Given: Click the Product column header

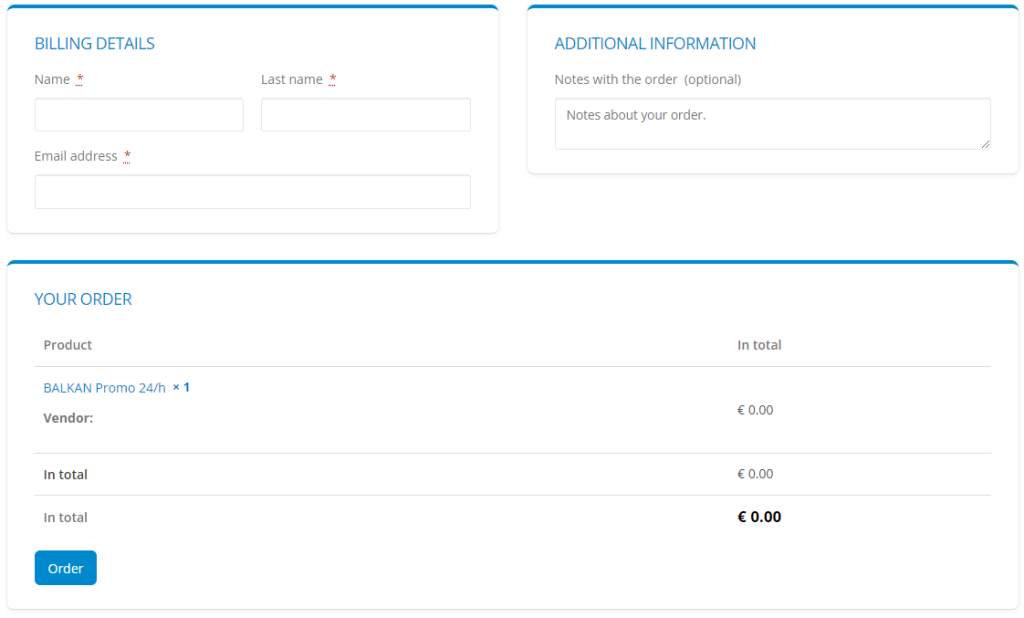Looking at the screenshot, I should (68, 345).
